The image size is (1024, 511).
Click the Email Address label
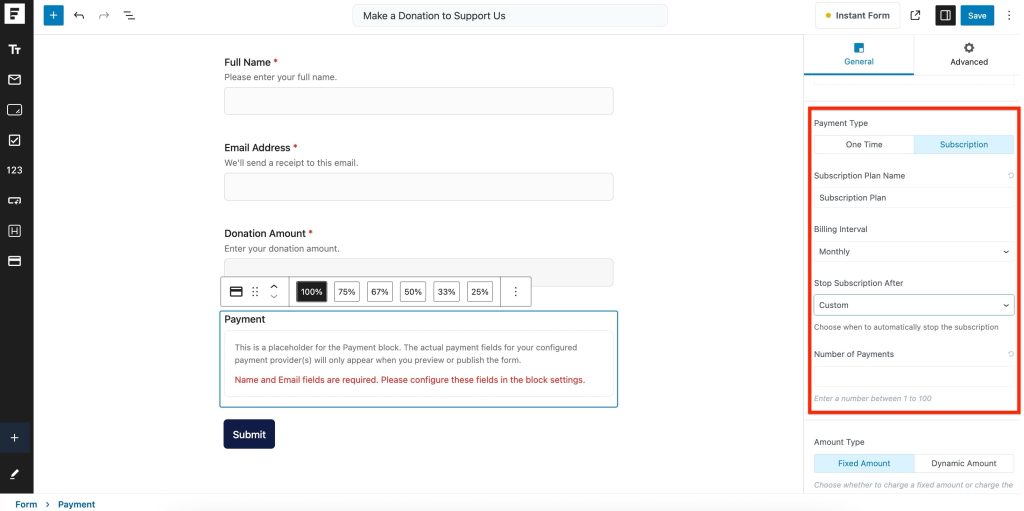(257, 148)
